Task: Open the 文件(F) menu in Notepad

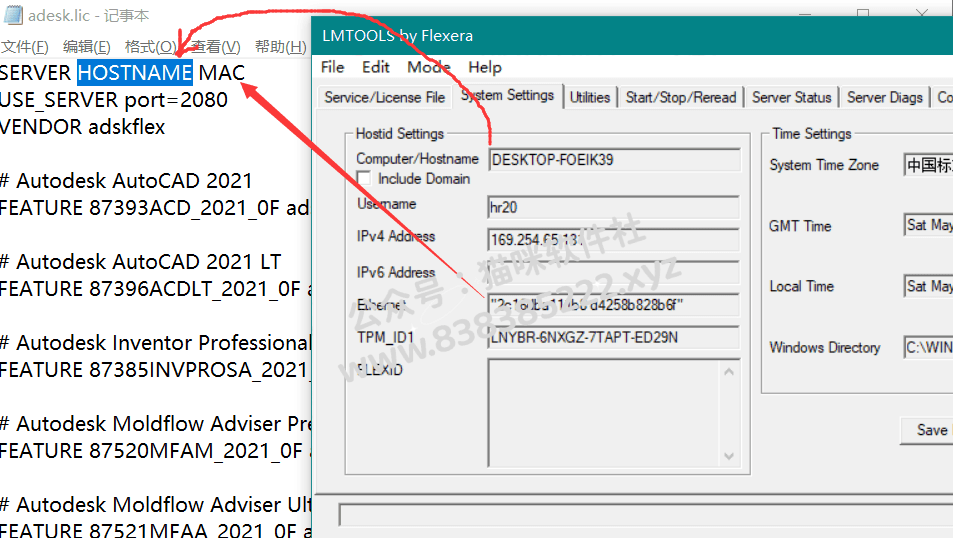Action: (x=24, y=47)
